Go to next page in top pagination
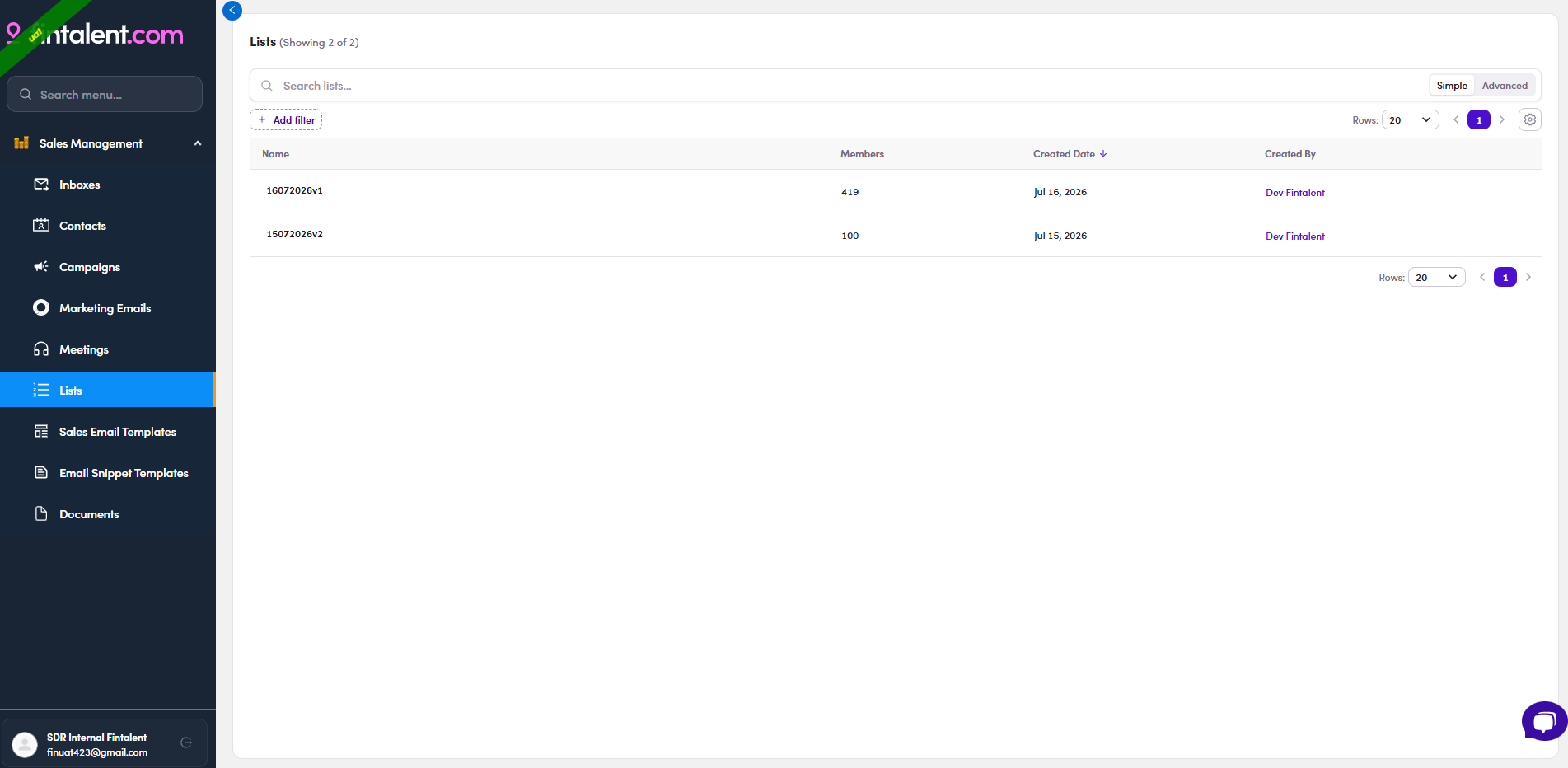1568x768 pixels. click(x=1501, y=119)
